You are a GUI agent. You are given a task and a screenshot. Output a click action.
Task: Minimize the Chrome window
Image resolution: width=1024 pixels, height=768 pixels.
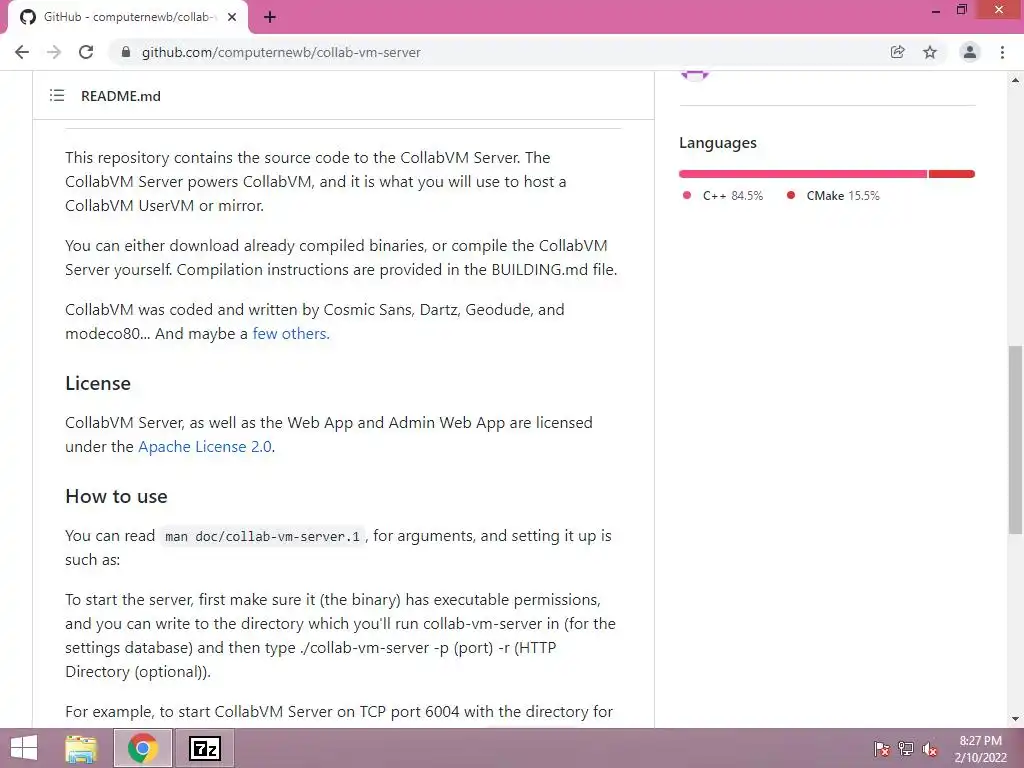coord(936,11)
